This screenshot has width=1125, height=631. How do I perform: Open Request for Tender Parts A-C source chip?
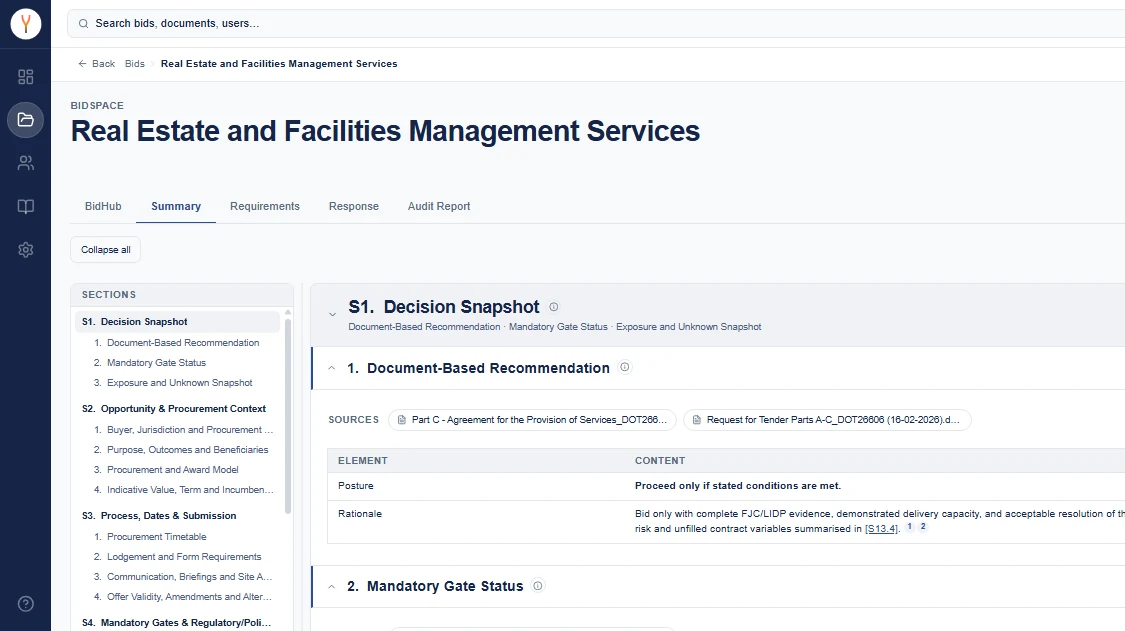827,420
